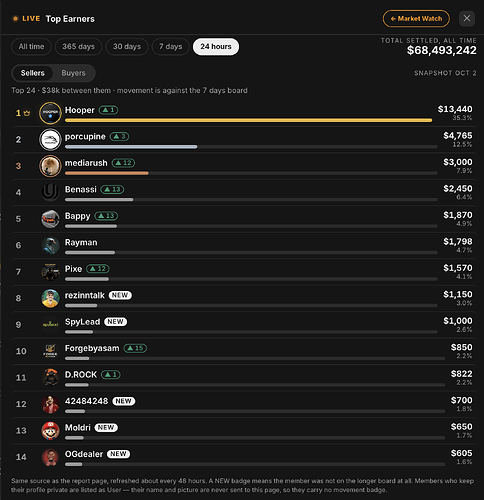Click D.ROCK's up 1 movement badge
This screenshot has height=500, width=484.
pyautogui.click(x=111, y=375)
